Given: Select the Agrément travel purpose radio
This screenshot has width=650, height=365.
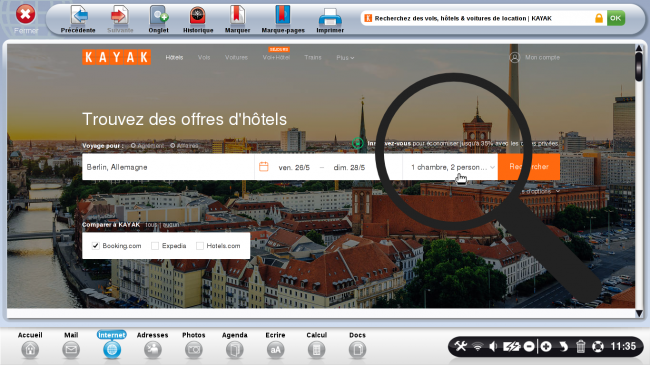Looking at the screenshot, I should pyautogui.click(x=133, y=146).
